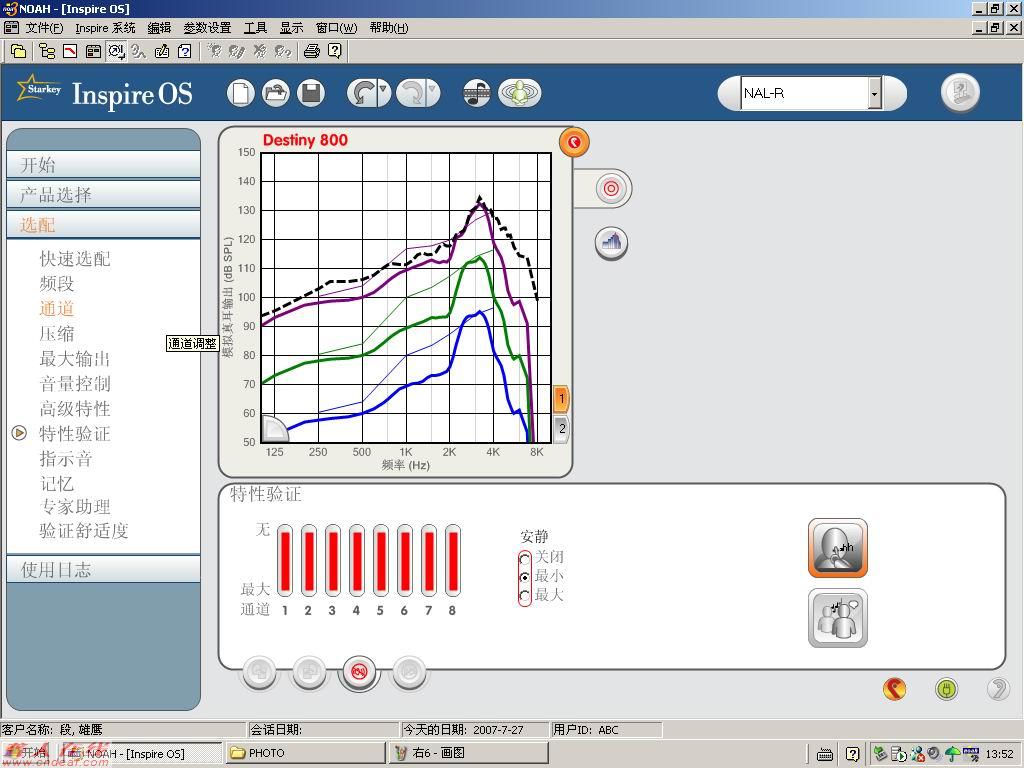
Task: Click the red mute round button below panel
Action: click(359, 671)
